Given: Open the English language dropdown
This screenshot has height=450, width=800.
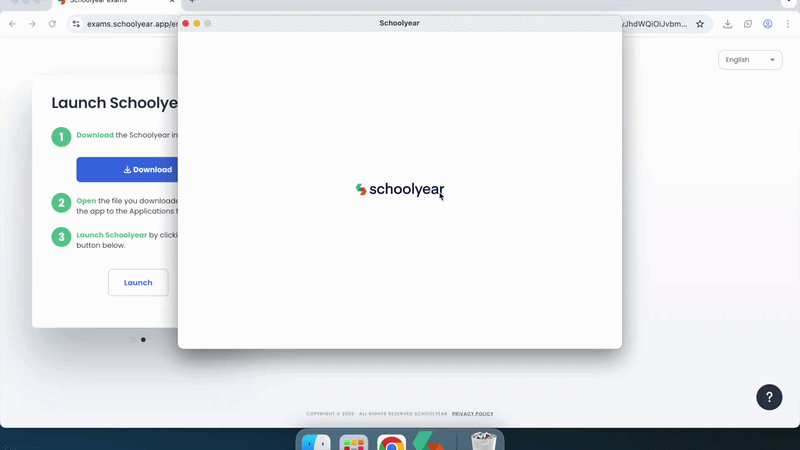Looking at the screenshot, I should click(750, 60).
